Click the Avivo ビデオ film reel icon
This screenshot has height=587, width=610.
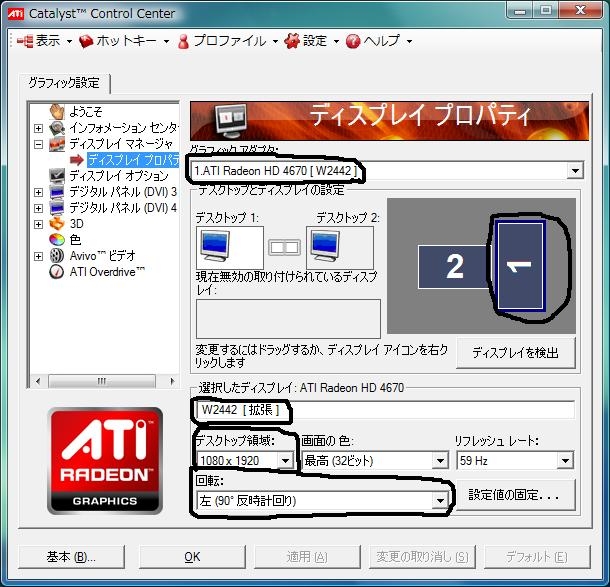[57, 256]
